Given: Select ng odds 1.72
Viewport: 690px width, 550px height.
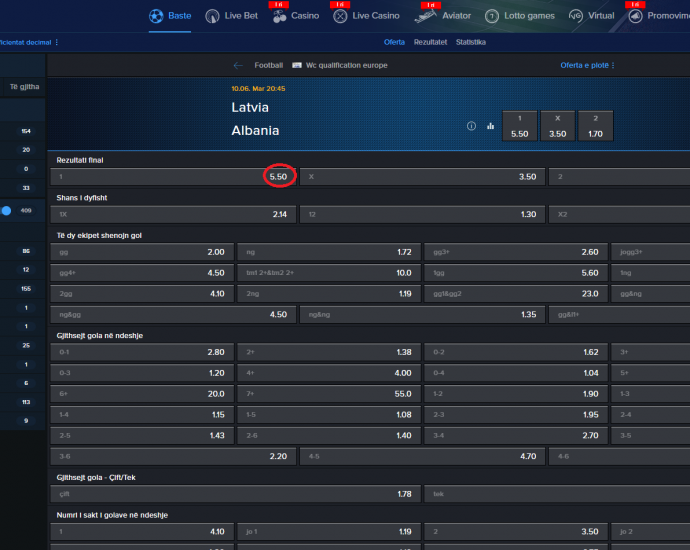Looking at the screenshot, I should point(329,252).
